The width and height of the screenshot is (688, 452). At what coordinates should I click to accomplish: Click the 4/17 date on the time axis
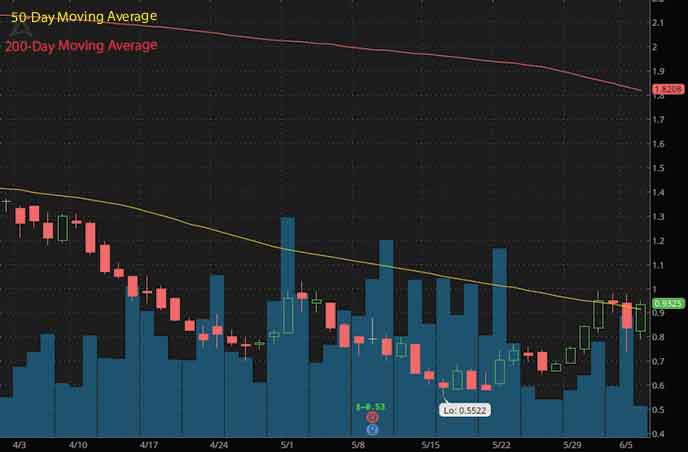point(149,445)
